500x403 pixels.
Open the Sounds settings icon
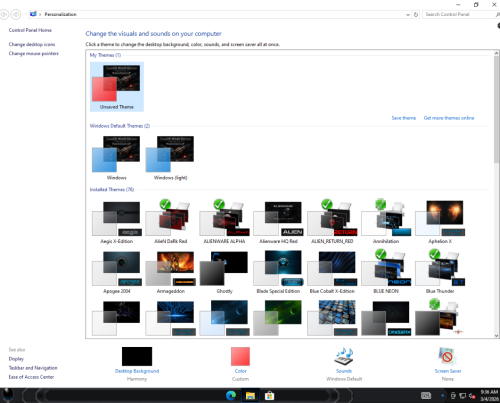[344, 356]
